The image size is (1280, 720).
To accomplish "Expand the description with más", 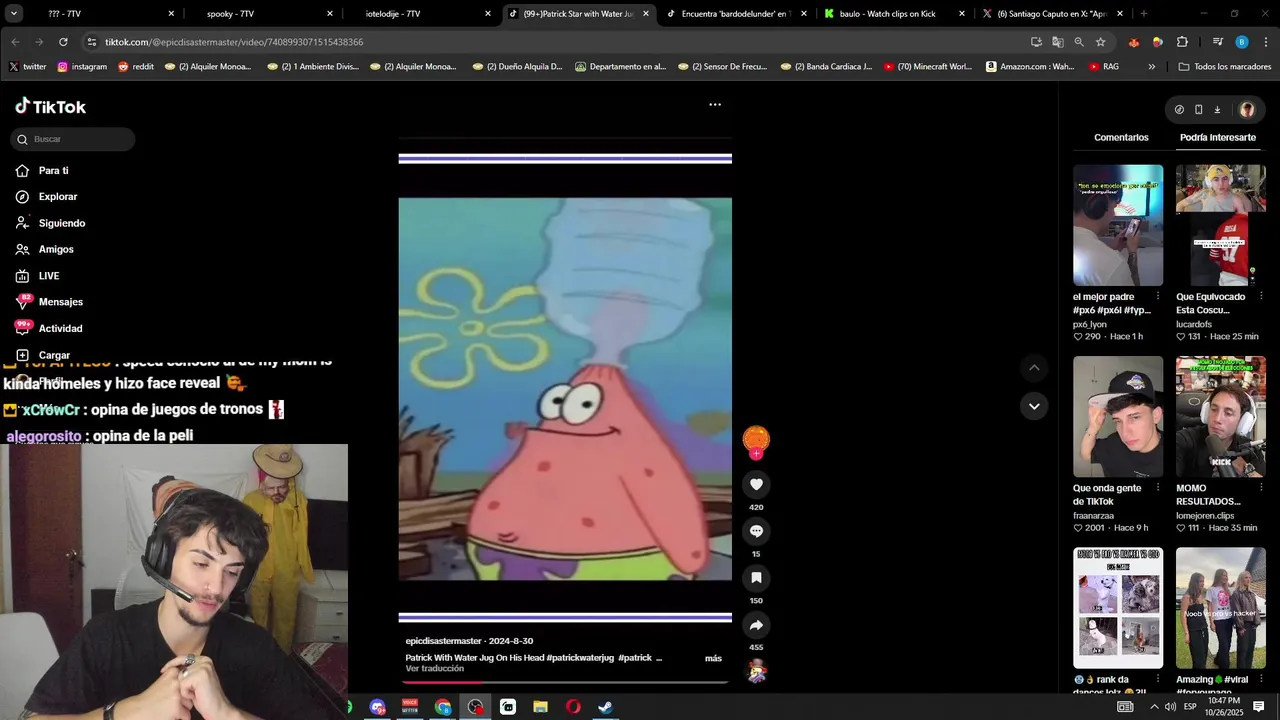I will coord(713,658).
